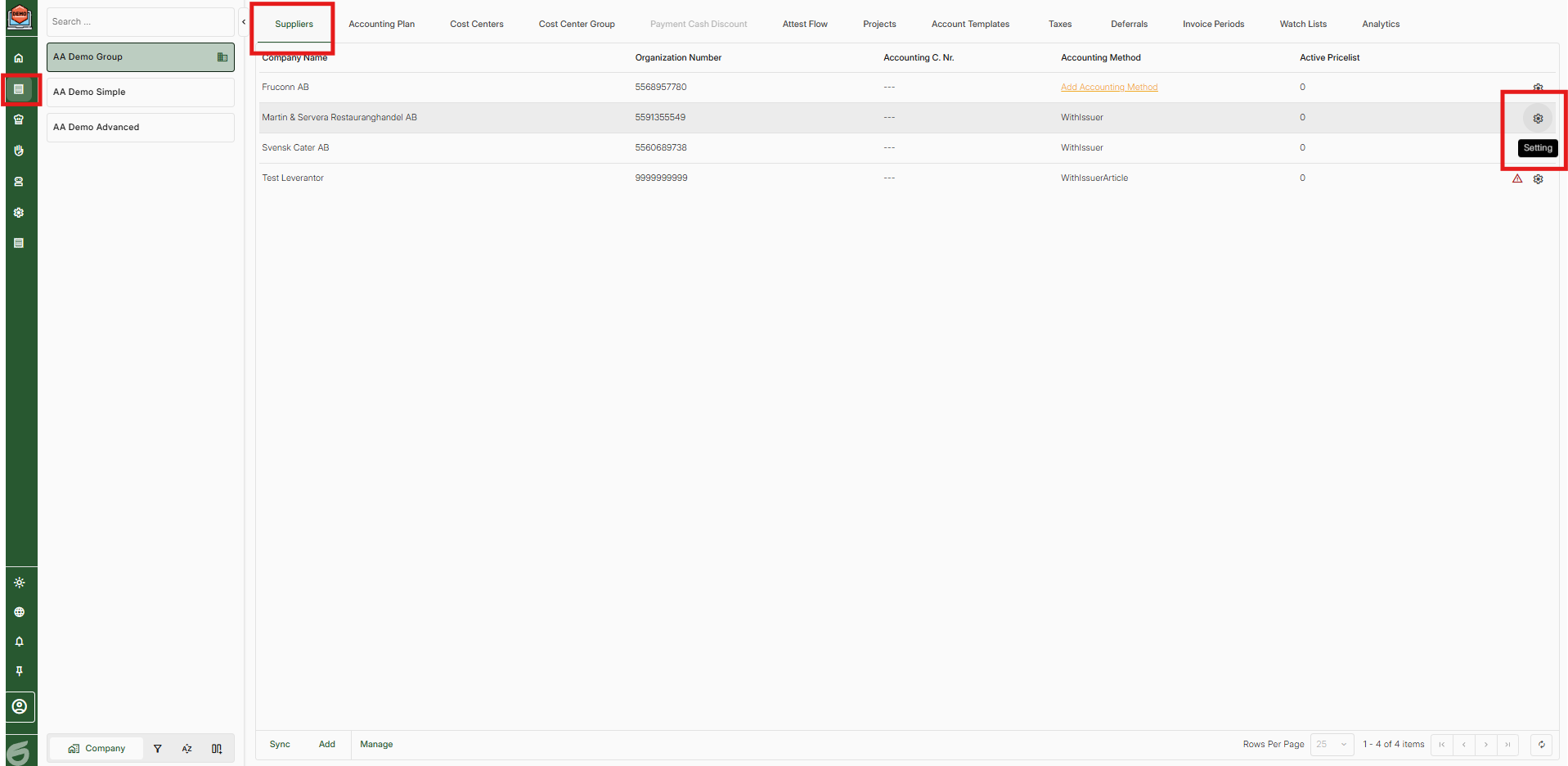The height and width of the screenshot is (766, 1568).
Task: Click the raised hand icon in the sidebar
Action: click(19, 151)
